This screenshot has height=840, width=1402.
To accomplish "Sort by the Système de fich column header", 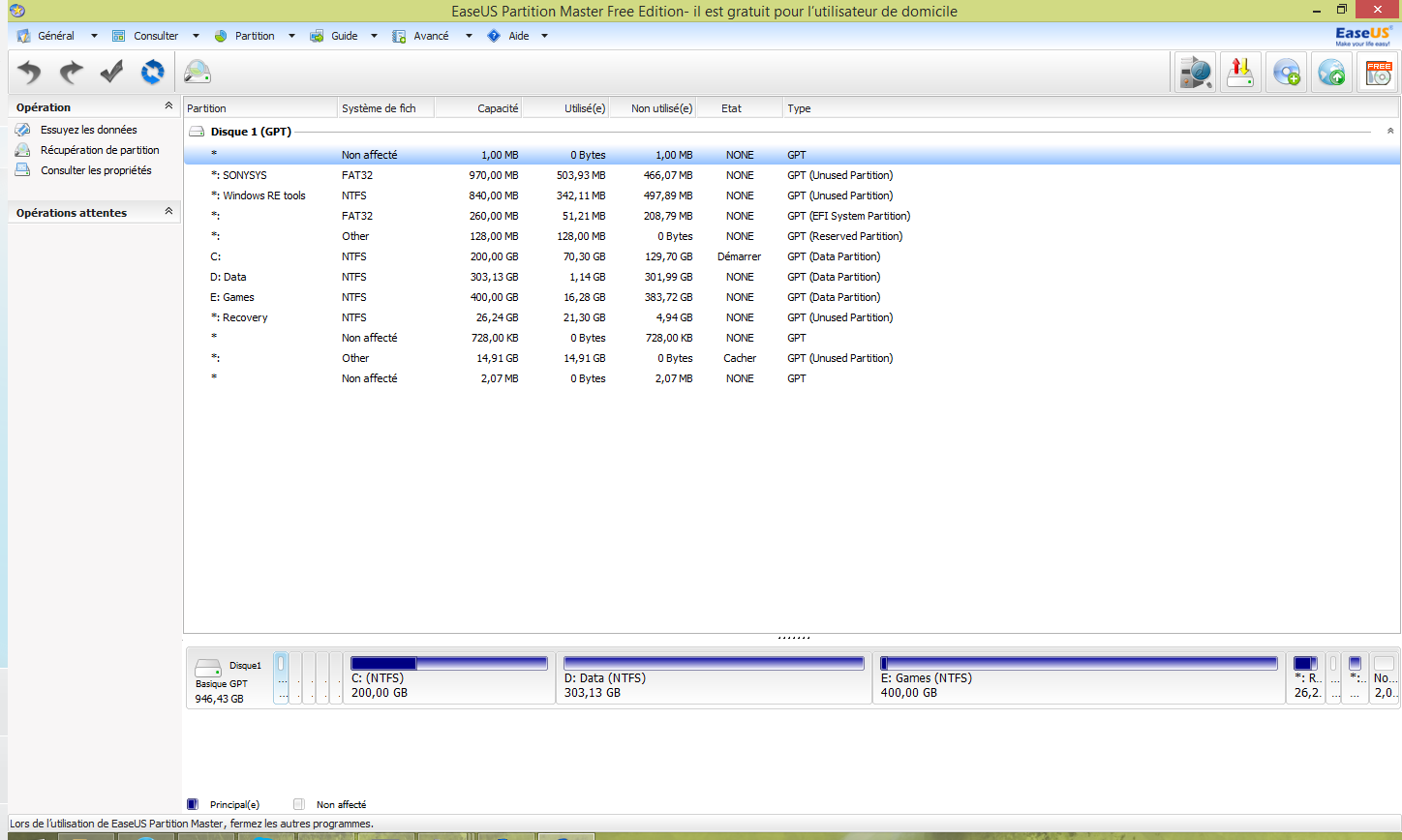I will tap(386, 108).
